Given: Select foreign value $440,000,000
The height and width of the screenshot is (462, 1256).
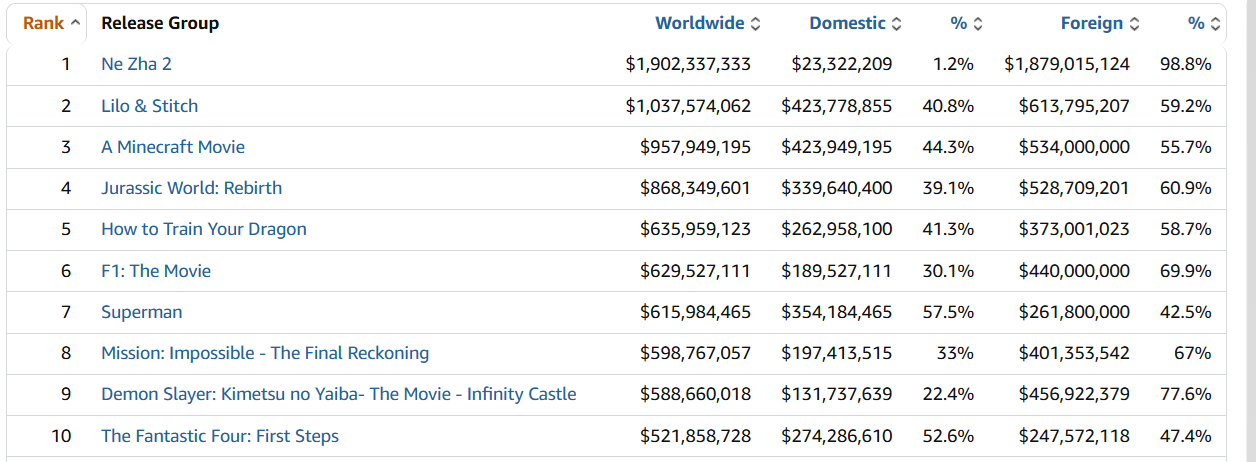Looking at the screenshot, I should pos(1074,271).
